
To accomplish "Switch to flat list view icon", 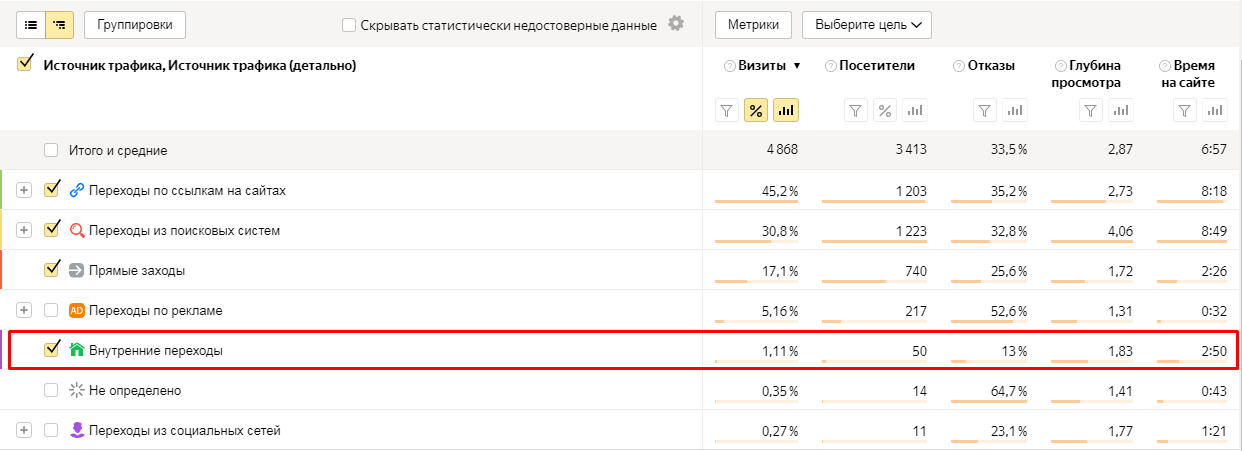I will tap(30, 25).
